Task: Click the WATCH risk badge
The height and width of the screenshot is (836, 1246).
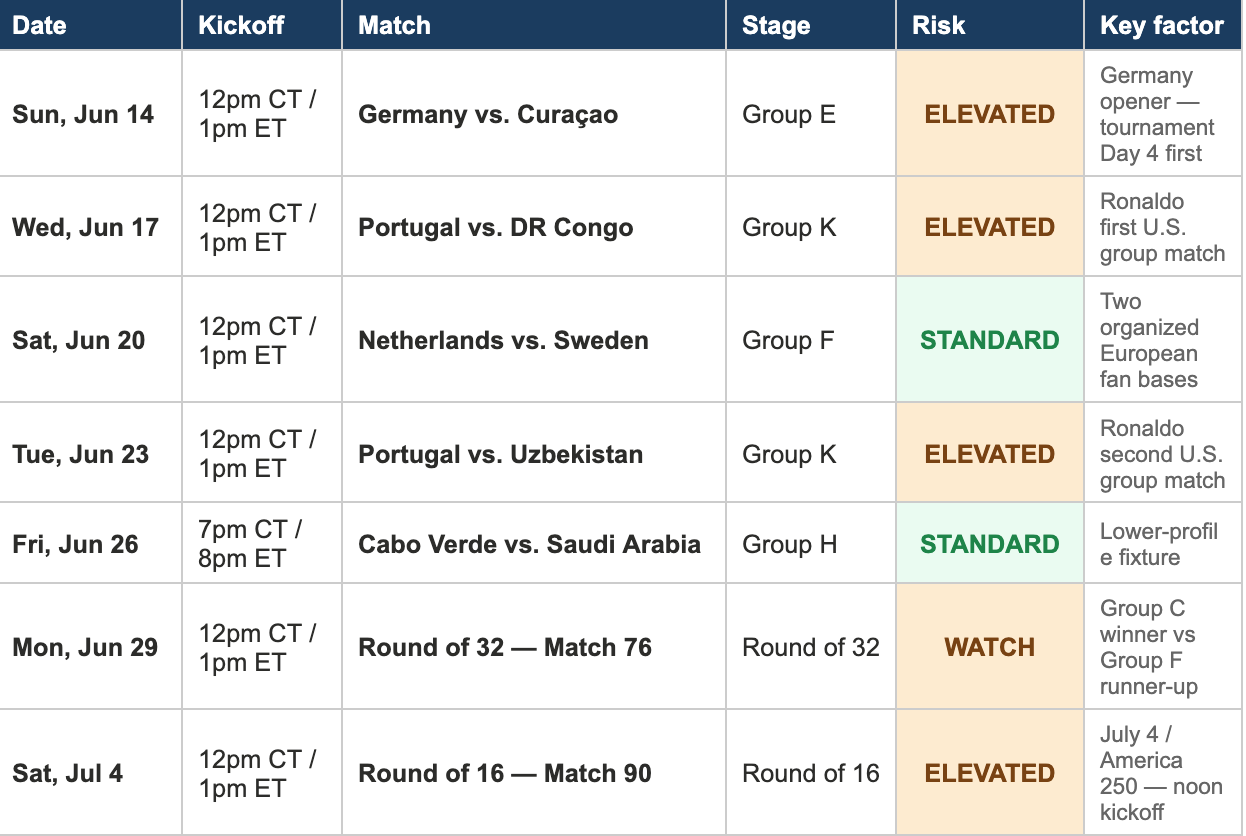Action: 990,647
